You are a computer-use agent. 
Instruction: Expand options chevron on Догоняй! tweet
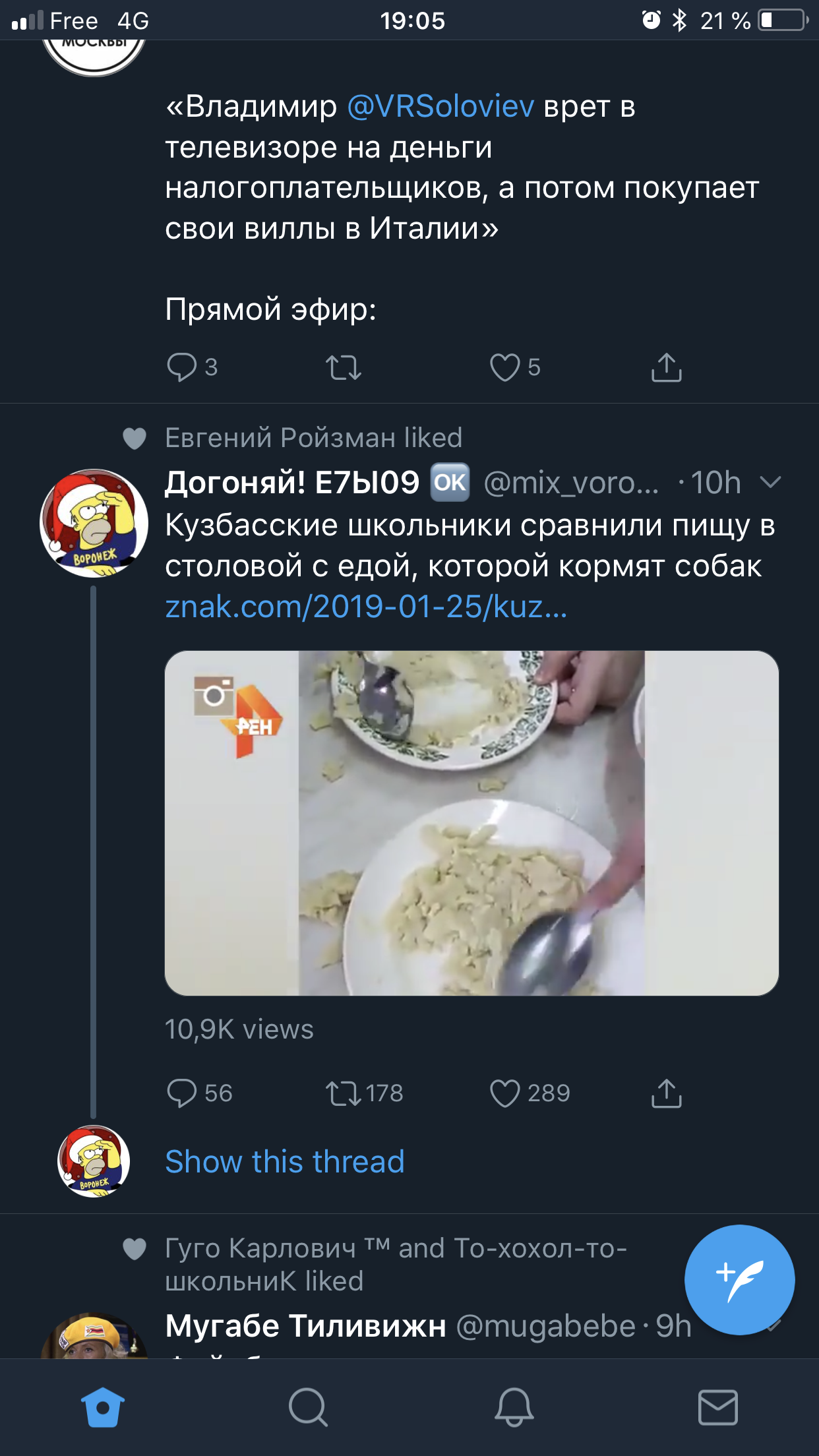point(770,483)
